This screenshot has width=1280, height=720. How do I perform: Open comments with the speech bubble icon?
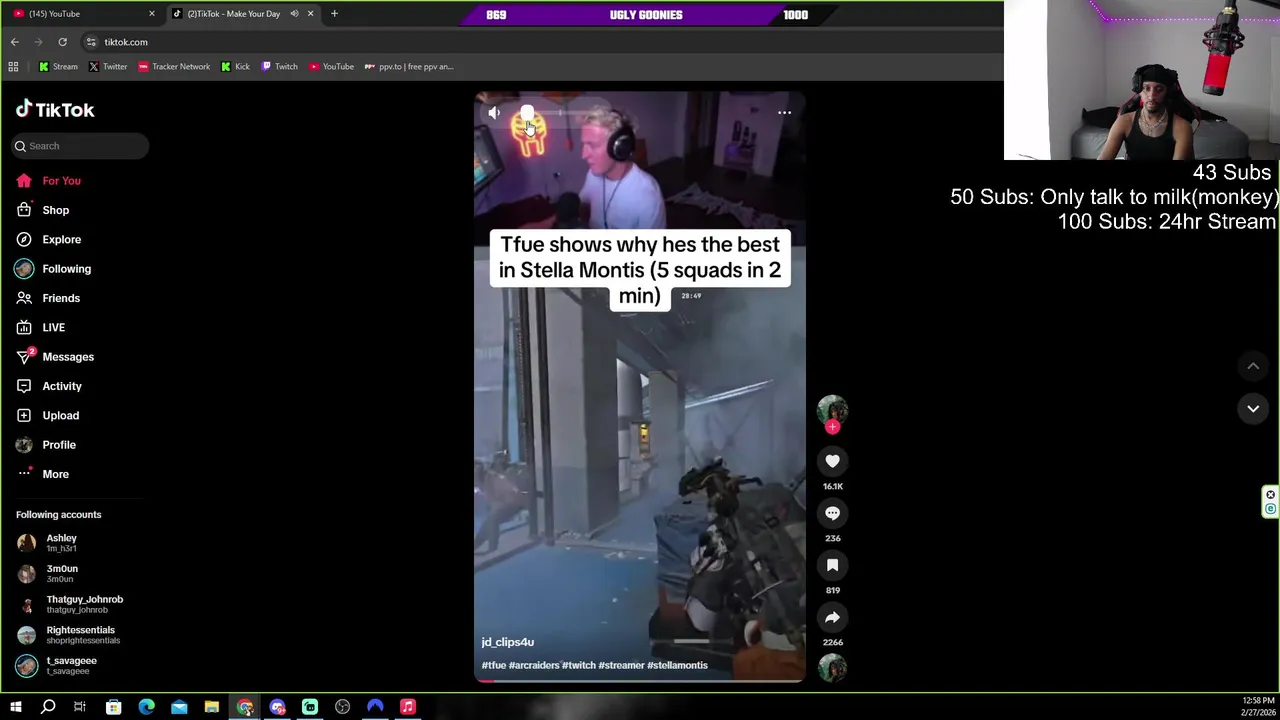[x=832, y=513]
